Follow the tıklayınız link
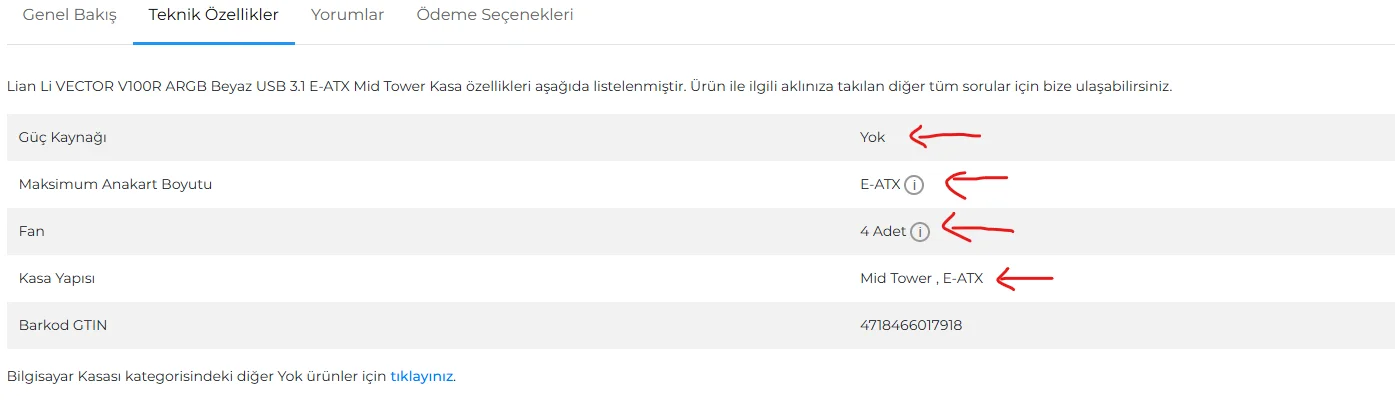This screenshot has width=1395, height=415. [421, 377]
